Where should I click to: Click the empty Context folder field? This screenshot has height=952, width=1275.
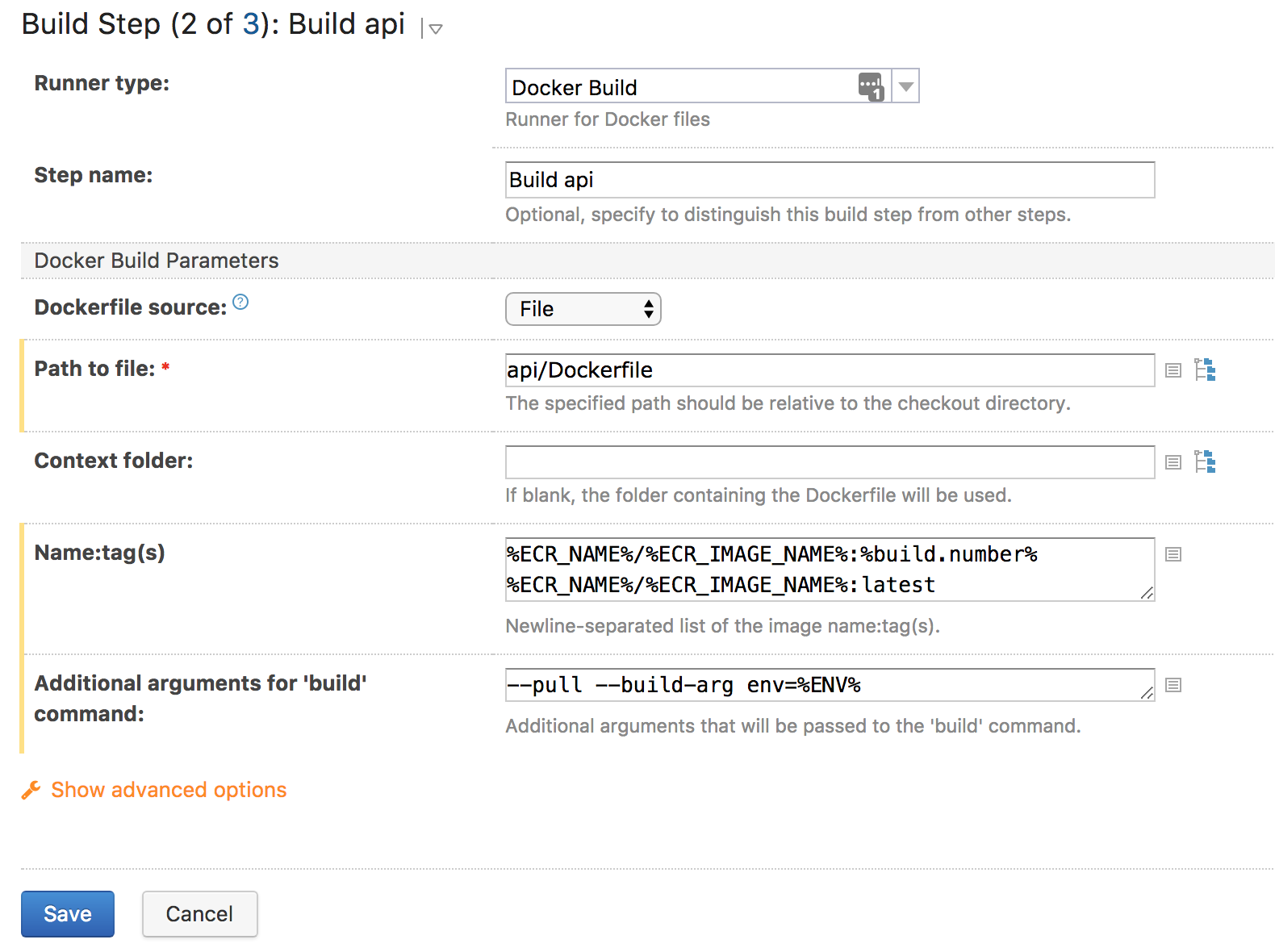(x=830, y=462)
